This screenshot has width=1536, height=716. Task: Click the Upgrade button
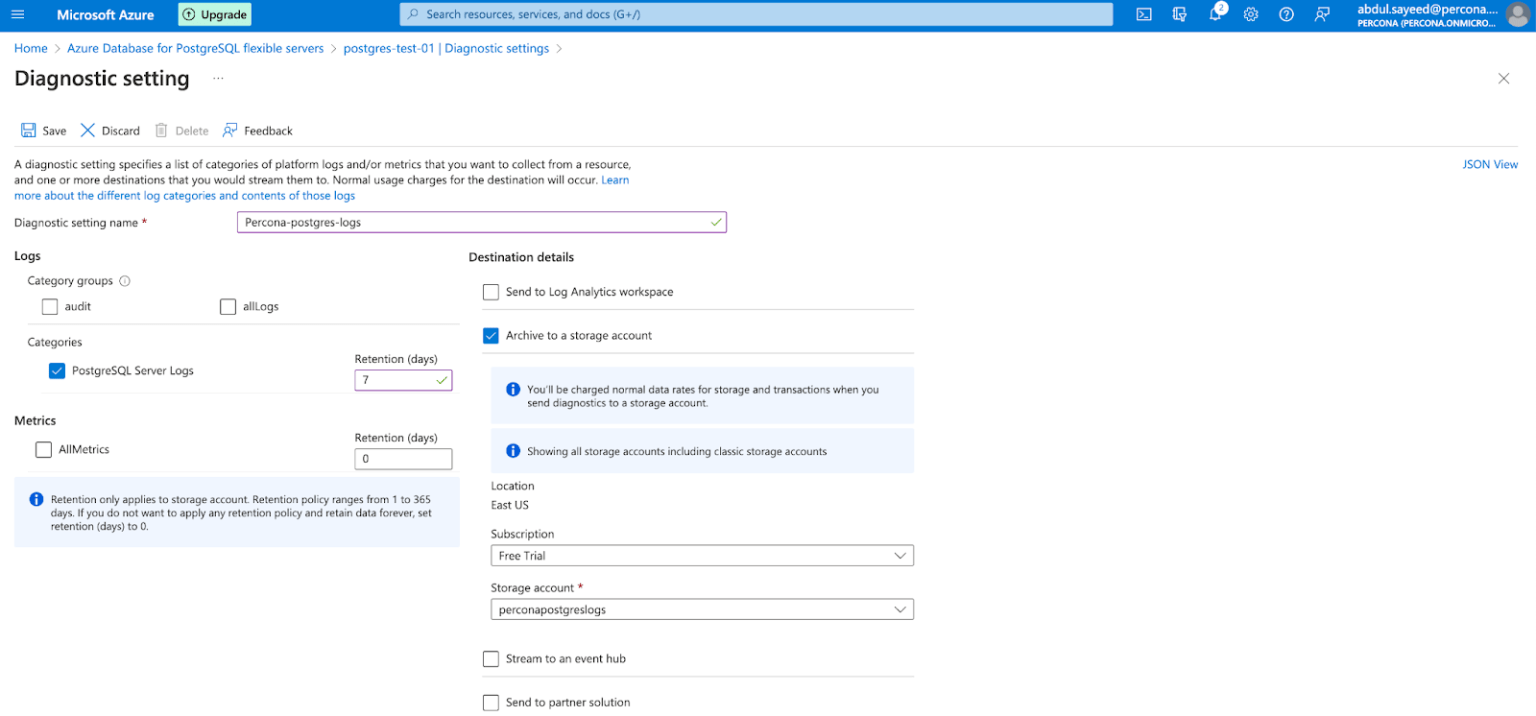215,15
